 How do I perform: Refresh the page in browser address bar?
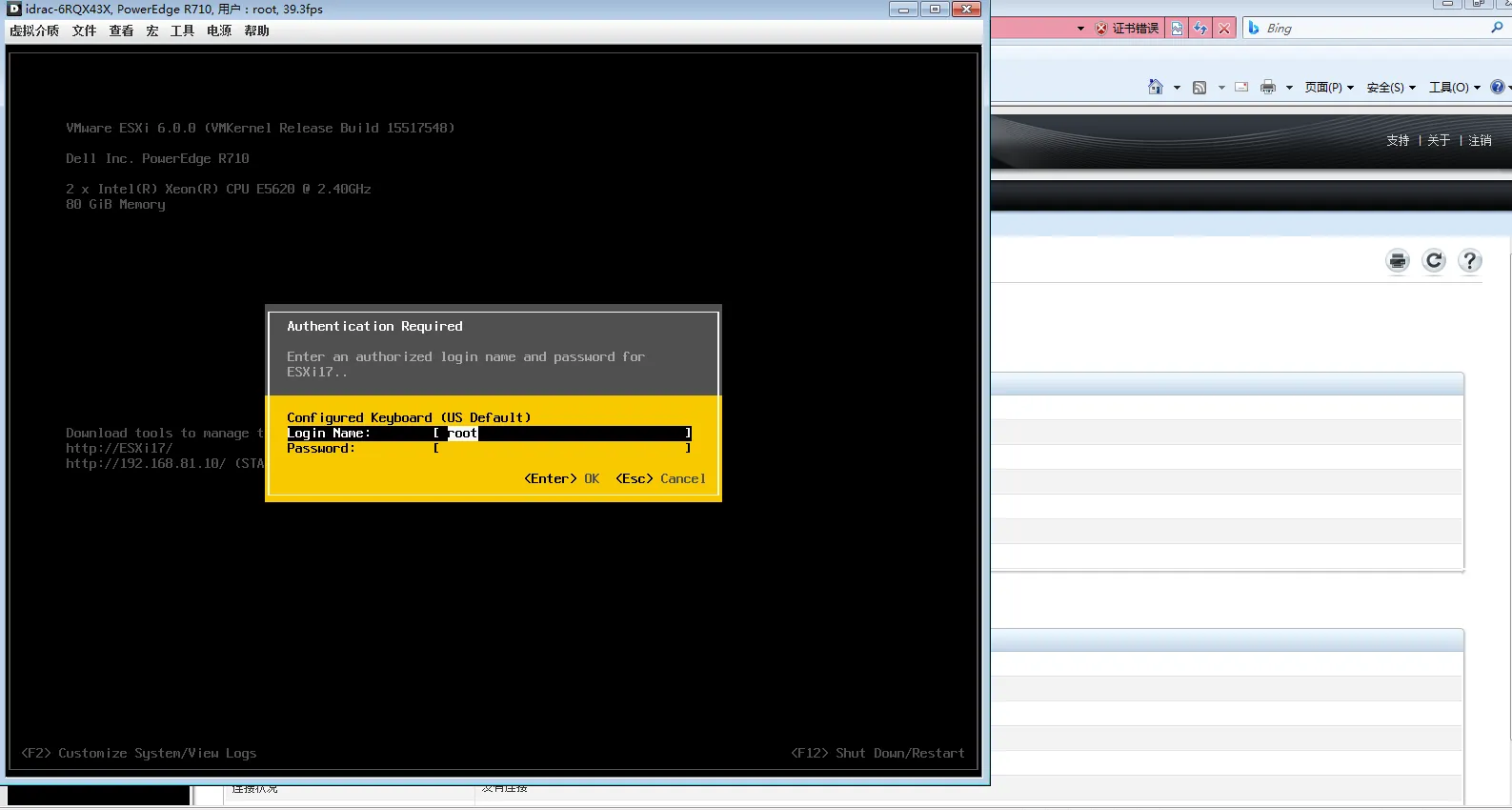[1200, 29]
